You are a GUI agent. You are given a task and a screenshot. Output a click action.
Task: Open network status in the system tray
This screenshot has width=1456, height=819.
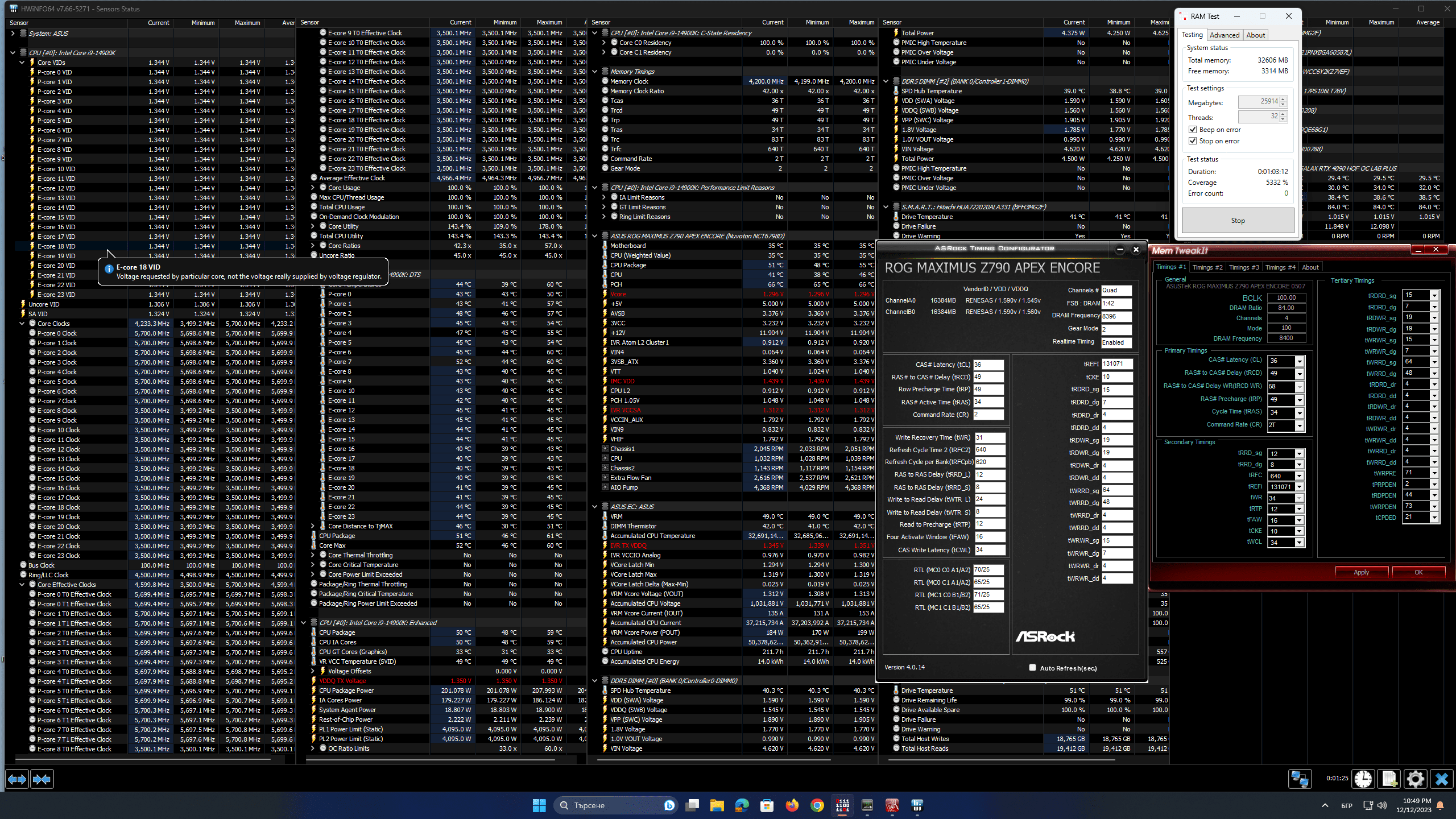pos(1368,805)
